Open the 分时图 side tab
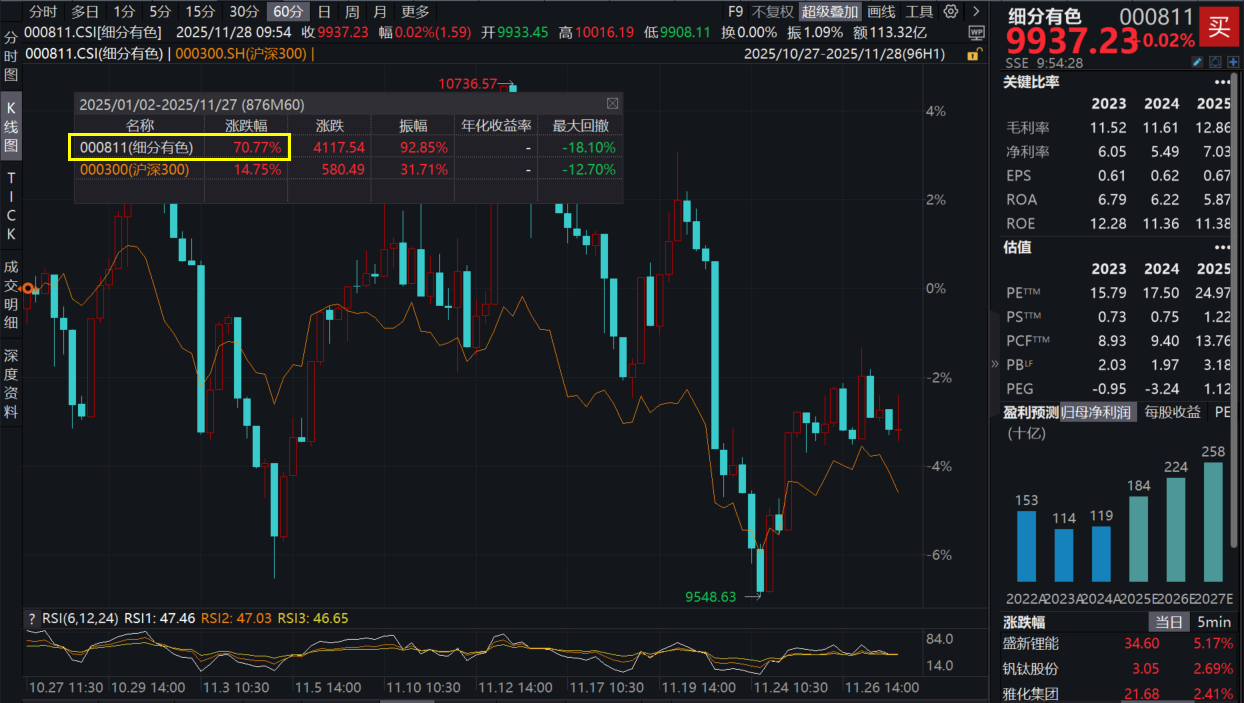The image size is (1244, 703). pyautogui.click(x=11, y=56)
